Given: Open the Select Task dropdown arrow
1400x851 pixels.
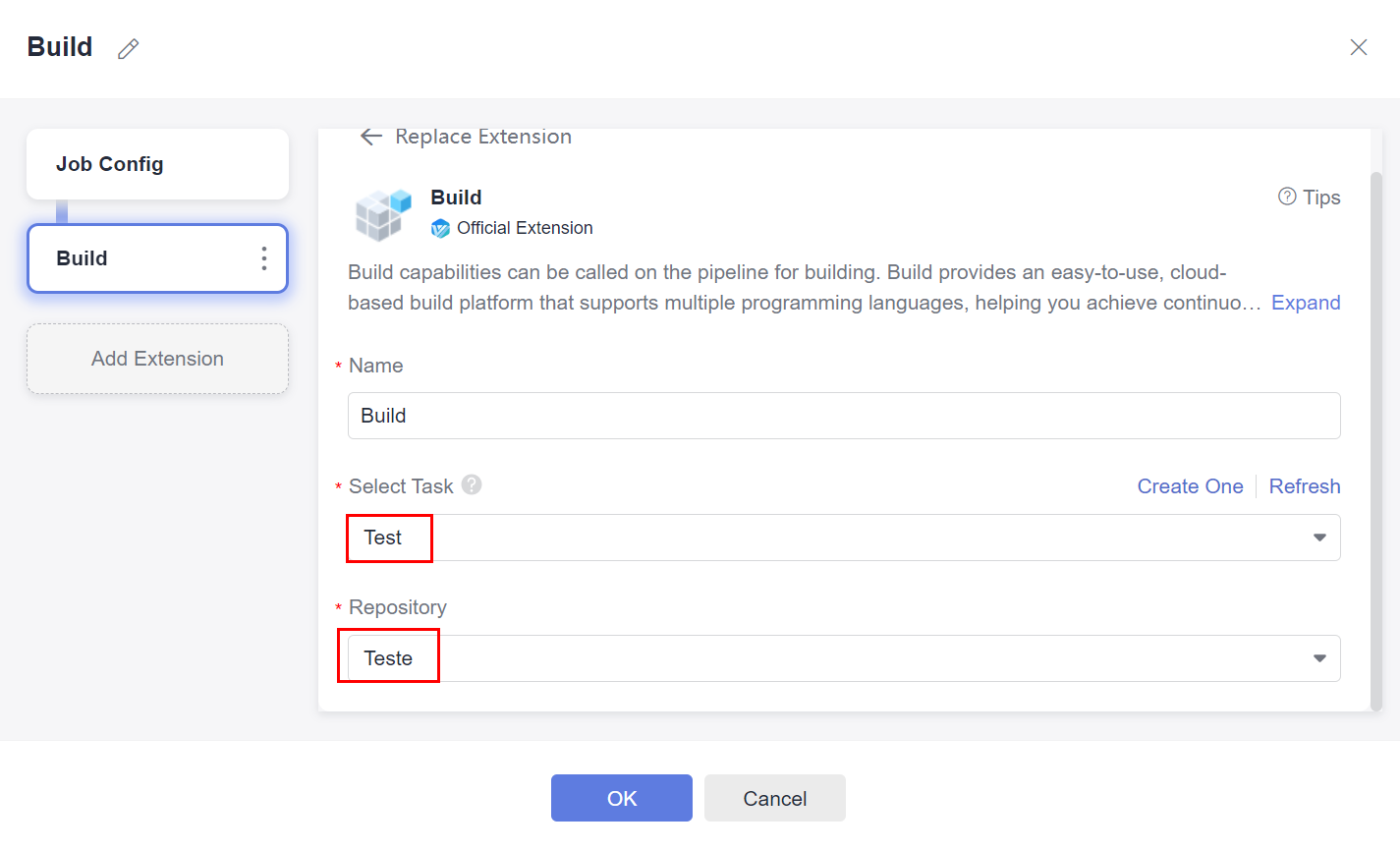Looking at the screenshot, I should click(x=1319, y=538).
